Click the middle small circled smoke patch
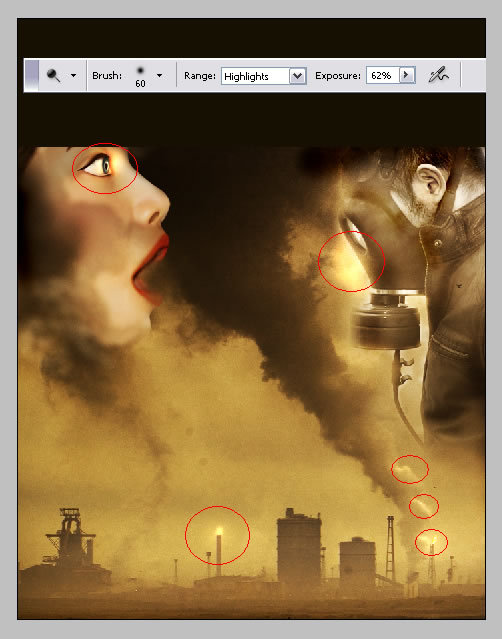Image resolution: width=502 pixels, height=639 pixels. tap(424, 506)
